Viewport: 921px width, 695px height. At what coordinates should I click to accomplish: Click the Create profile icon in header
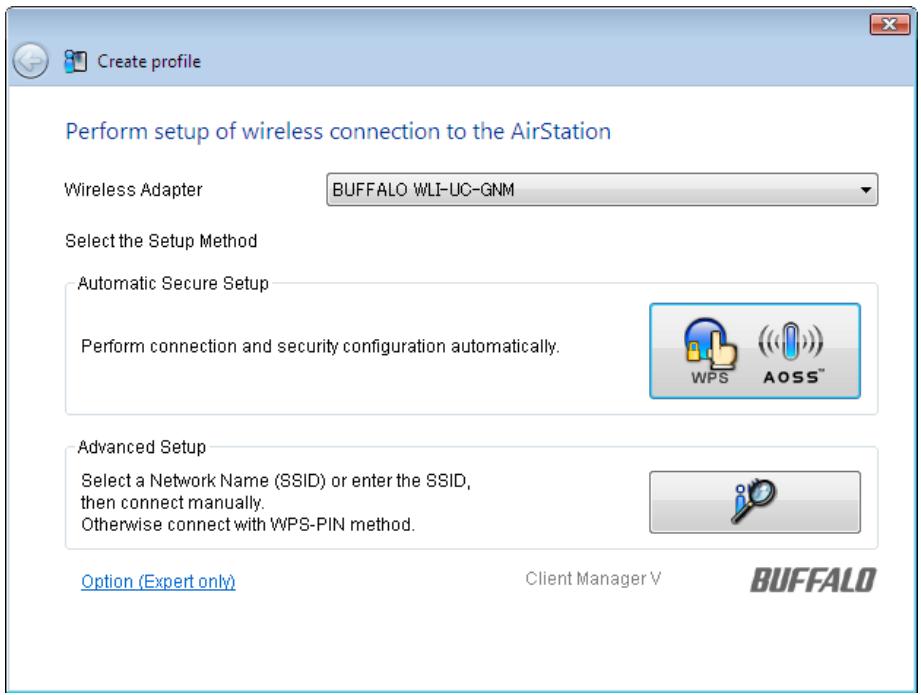click(x=75, y=61)
